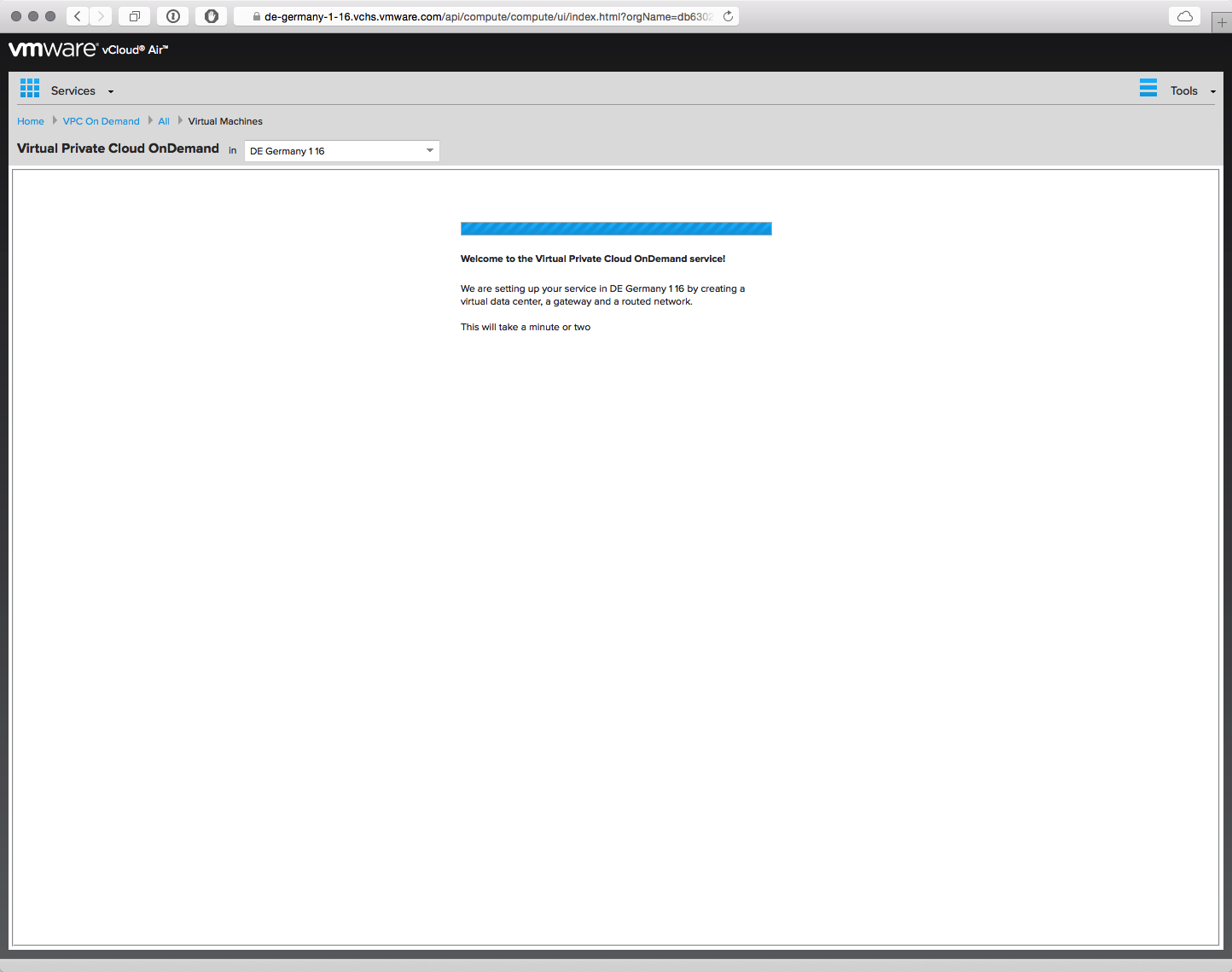This screenshot has width=1232, height=972.
Task: Expand the Tools dropdown menu
Action: click(1192, 91)
